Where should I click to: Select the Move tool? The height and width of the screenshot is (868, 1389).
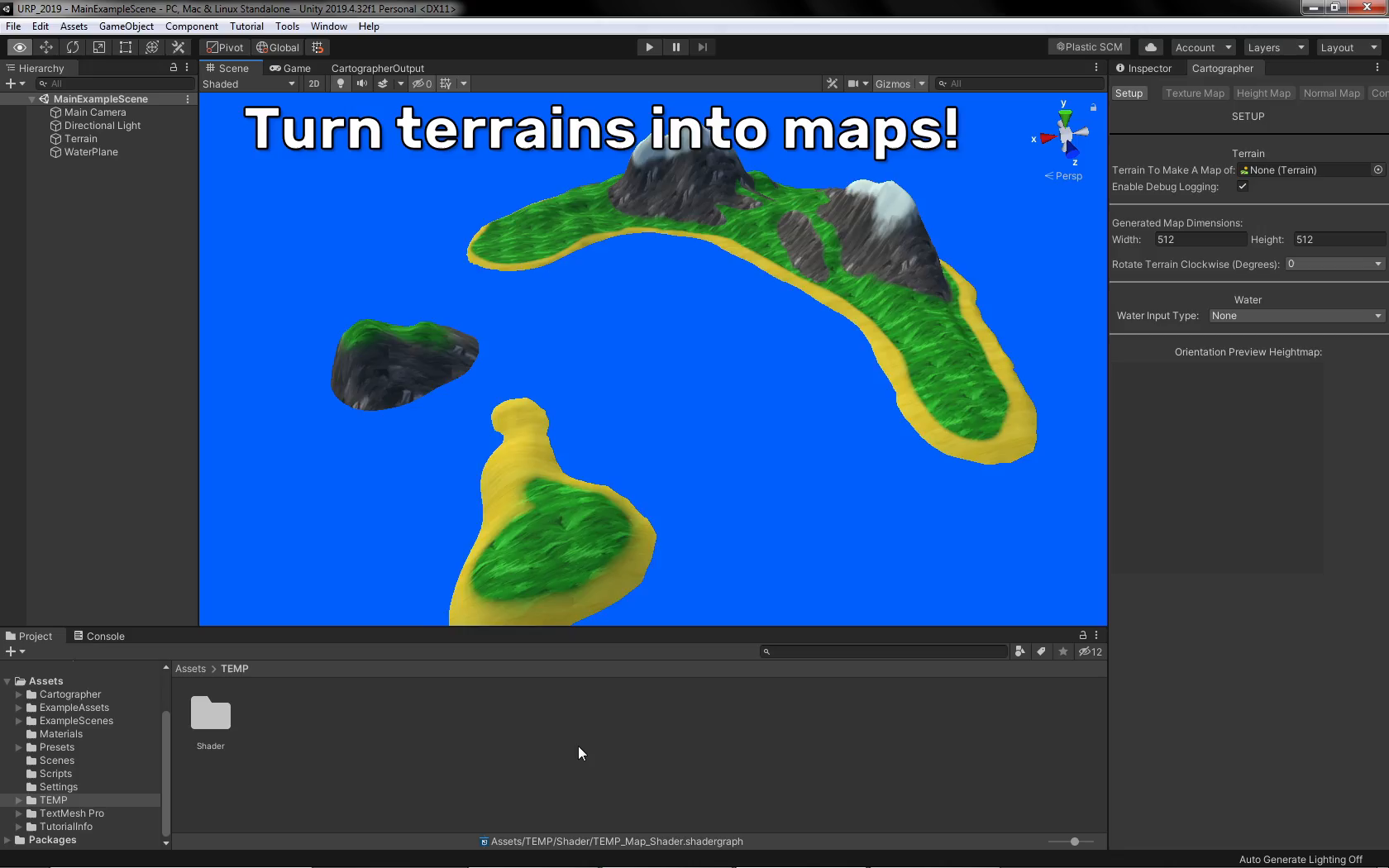coord(46,47)
